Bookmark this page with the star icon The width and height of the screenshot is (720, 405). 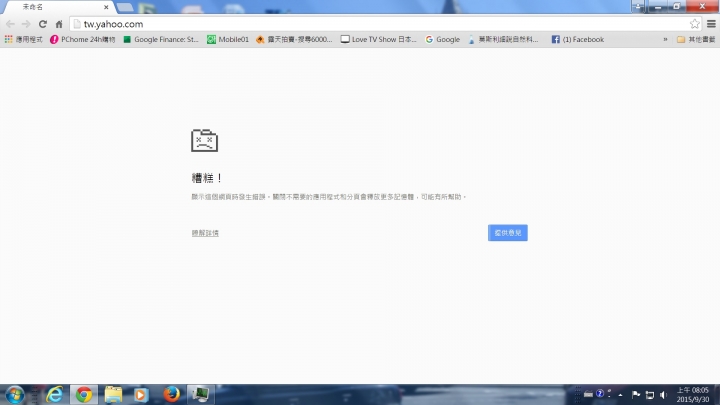(694, 24)
